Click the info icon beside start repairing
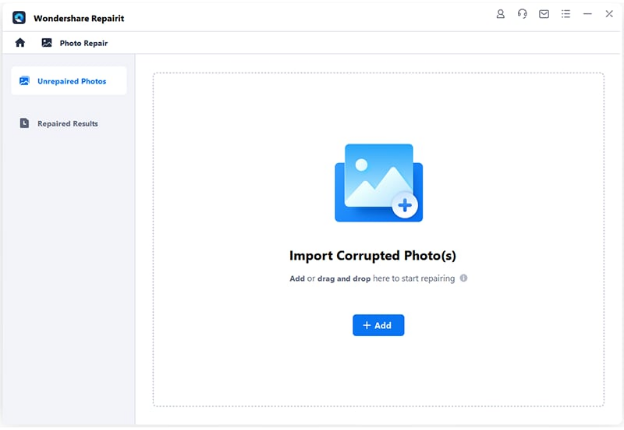The height and width of the screenshot is (430, 624). (x=463, y=278)
